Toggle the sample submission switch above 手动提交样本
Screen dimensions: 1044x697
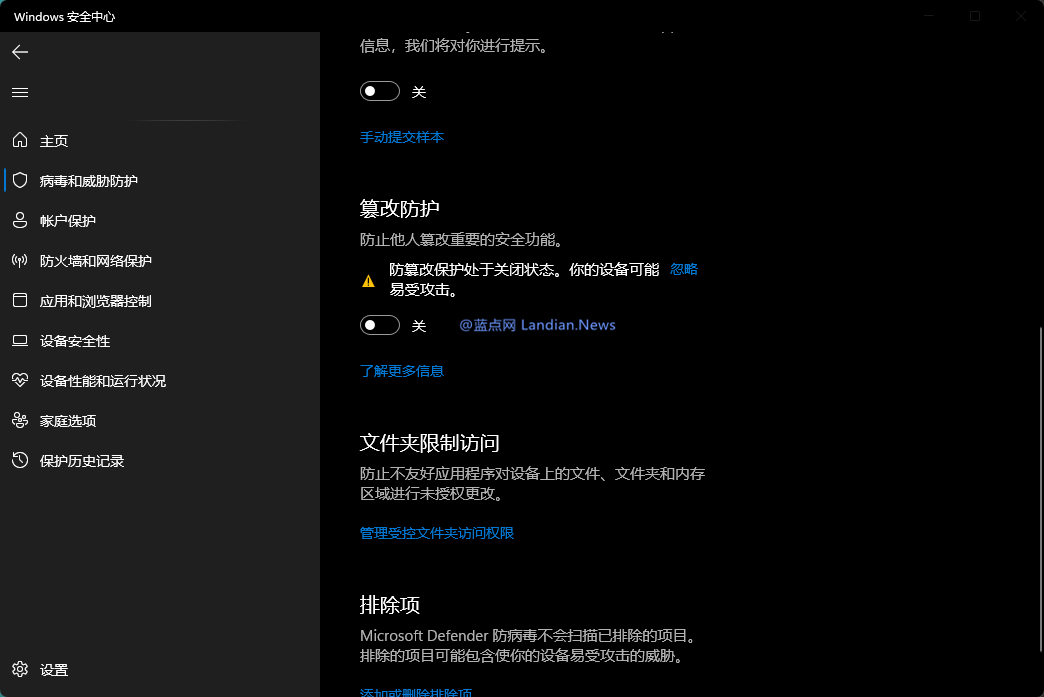pos(380,91)
